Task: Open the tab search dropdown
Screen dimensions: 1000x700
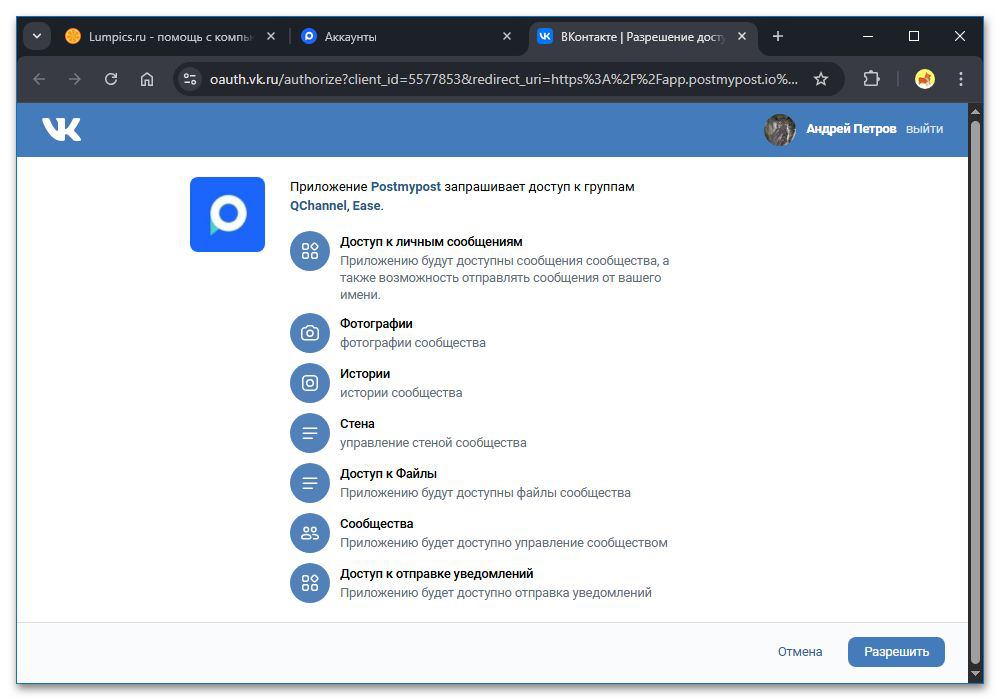Action: (x=37, y=36)
